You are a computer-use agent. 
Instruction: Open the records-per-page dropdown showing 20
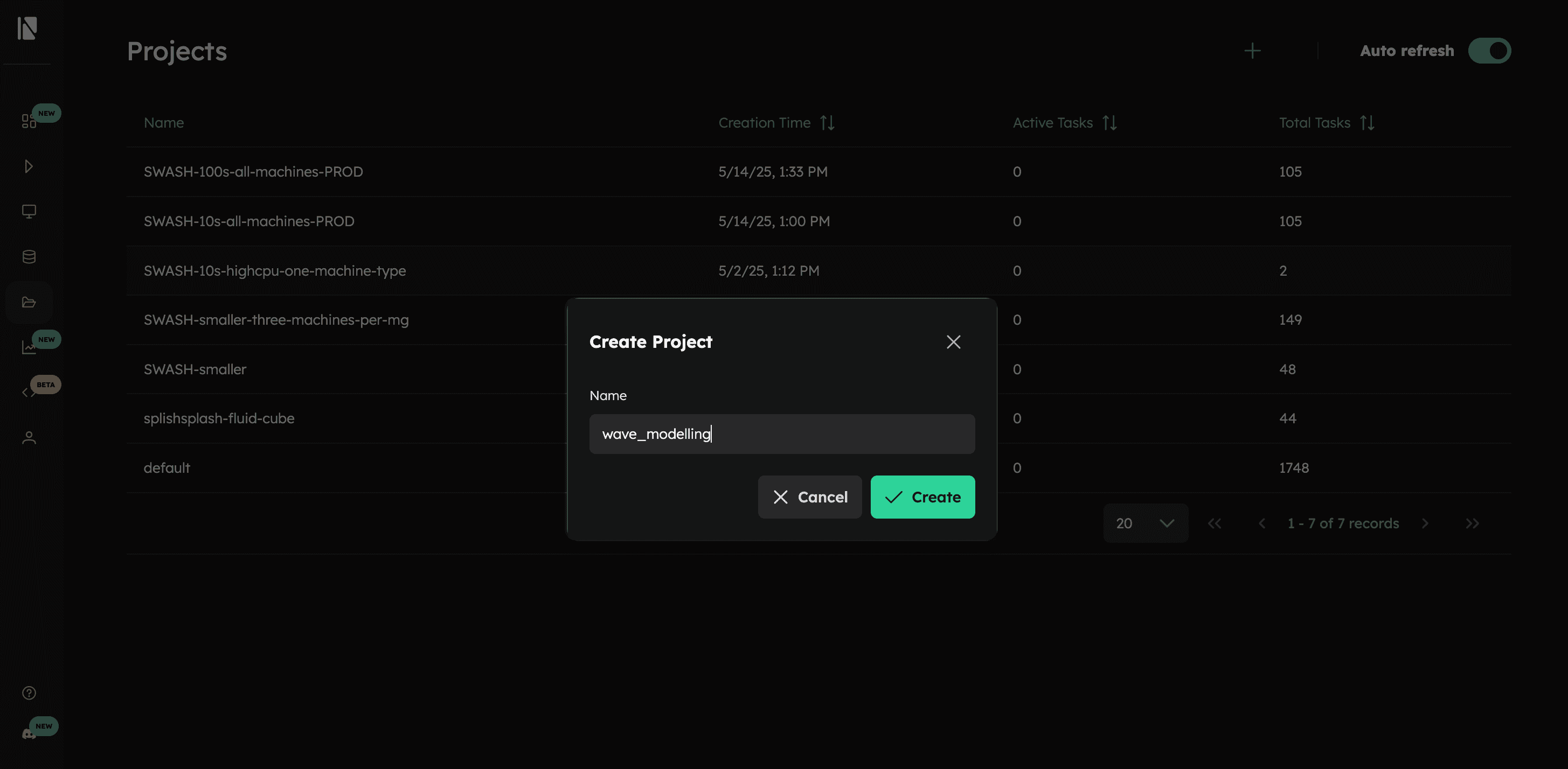1146,522
